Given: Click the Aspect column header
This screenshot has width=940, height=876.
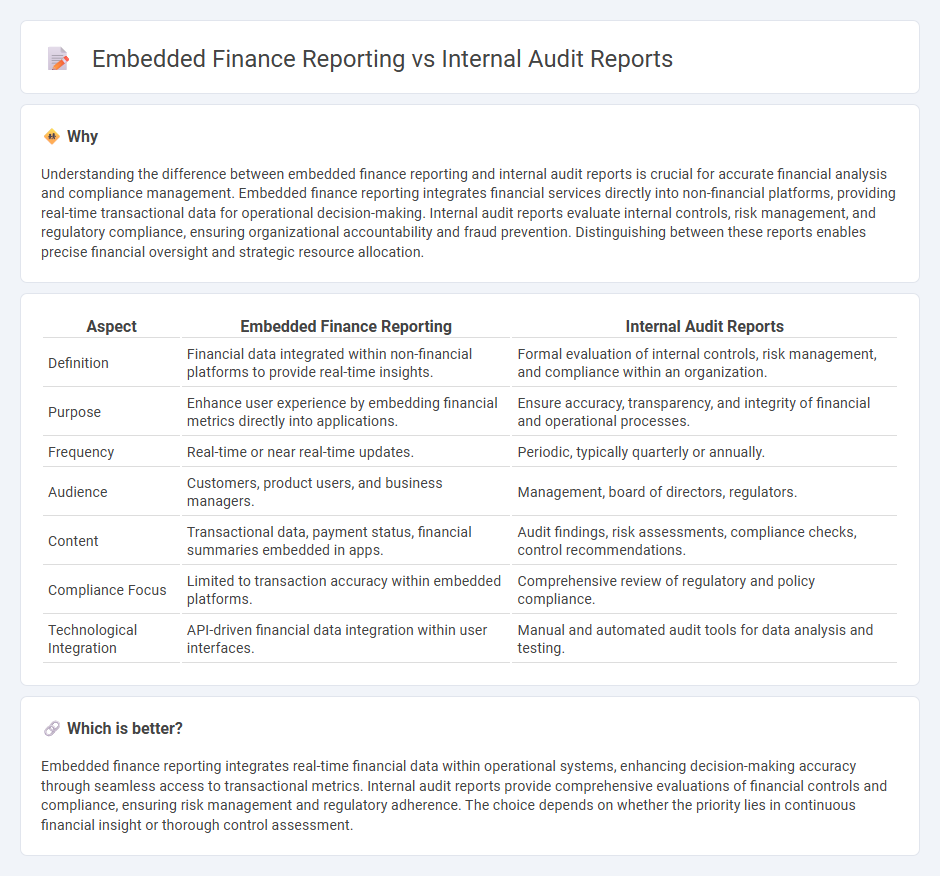Looking at the screenshot, I should pyautogui.click(x=112, y=326).
